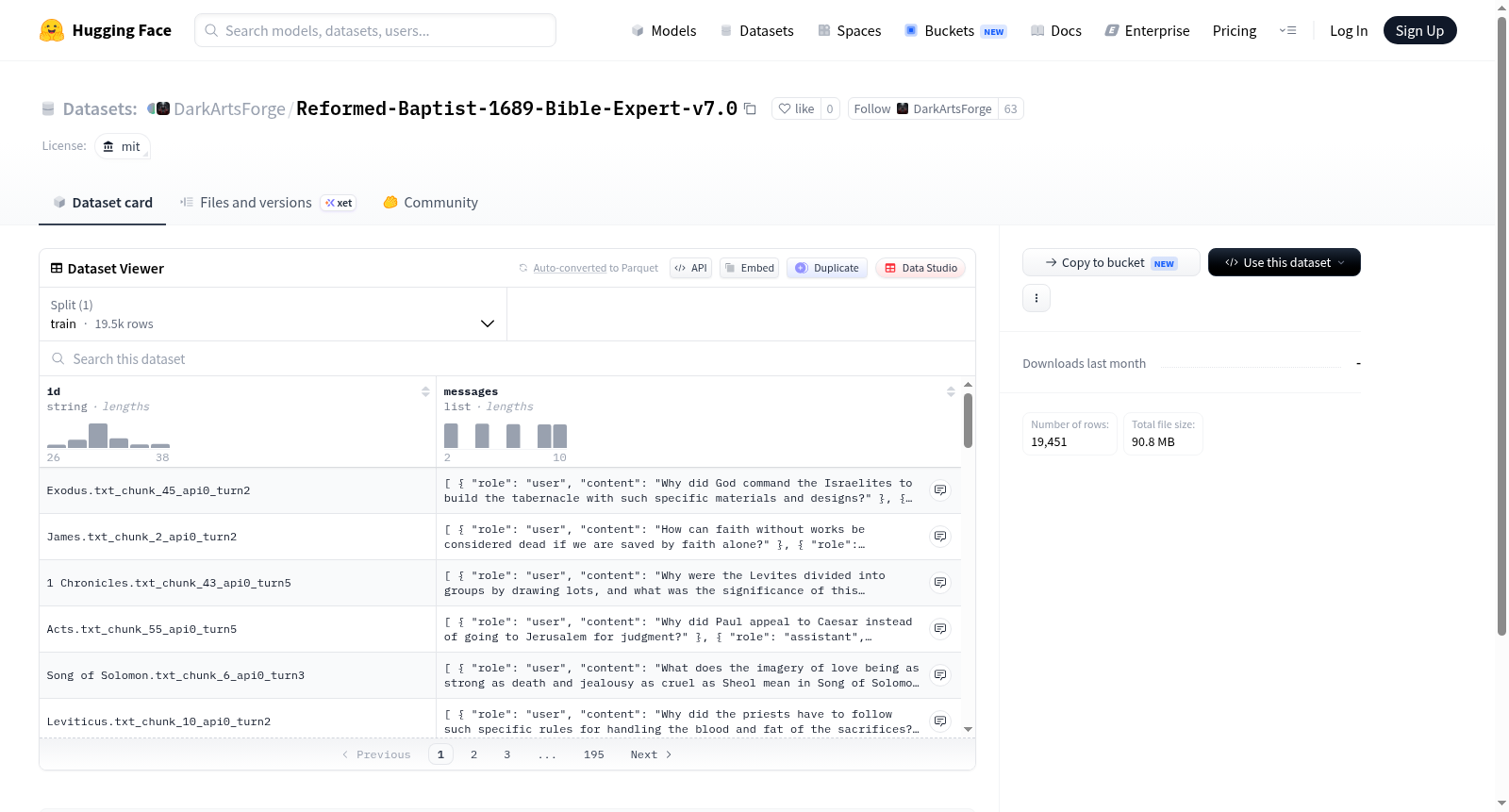1509x812 pixels.
Task: Open Docs in the top navigation
Action: click(1056, 31)
